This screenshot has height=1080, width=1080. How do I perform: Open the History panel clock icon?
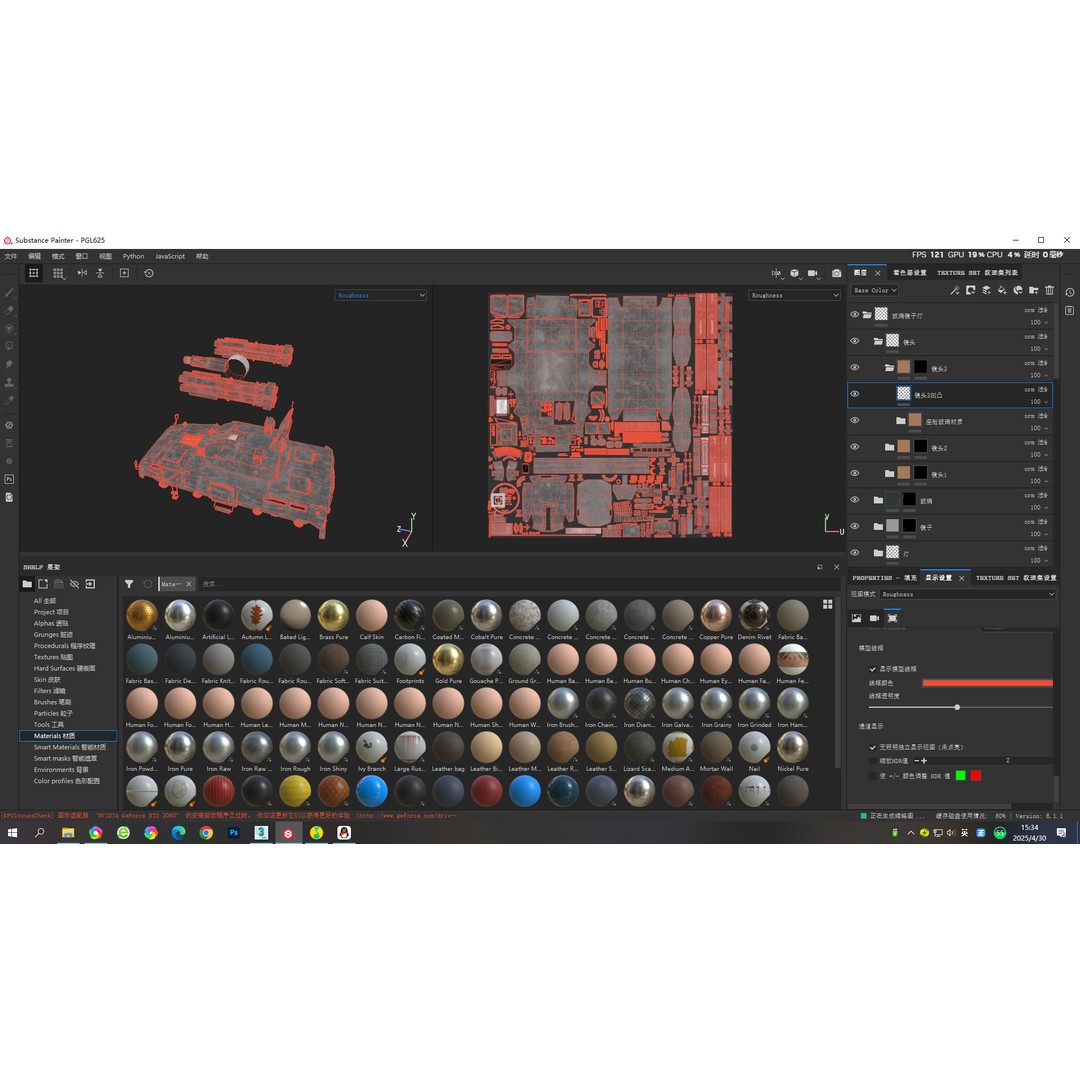[x=1070, y=293]
